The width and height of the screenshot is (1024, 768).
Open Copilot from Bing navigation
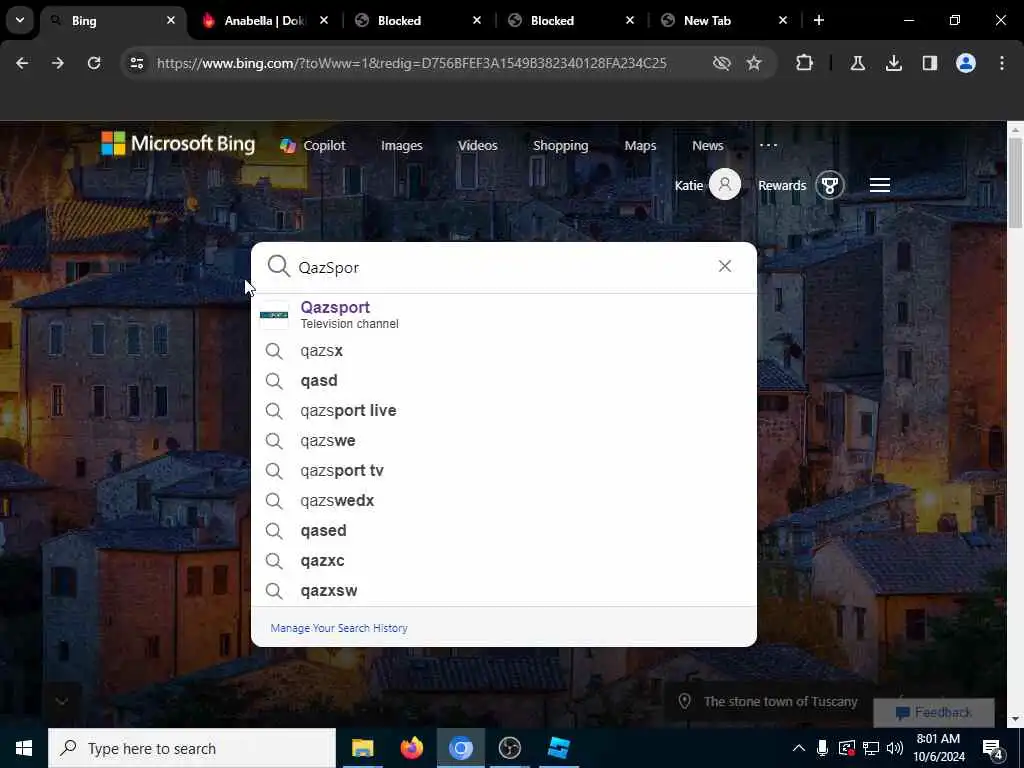point(313,146)
